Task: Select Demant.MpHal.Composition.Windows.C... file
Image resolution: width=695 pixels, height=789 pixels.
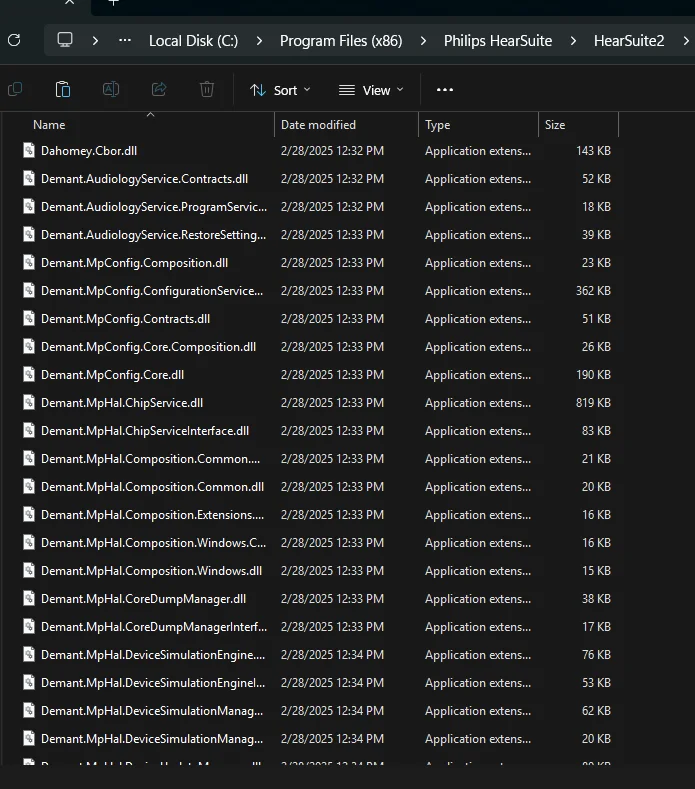Action: tap(153, 543)
